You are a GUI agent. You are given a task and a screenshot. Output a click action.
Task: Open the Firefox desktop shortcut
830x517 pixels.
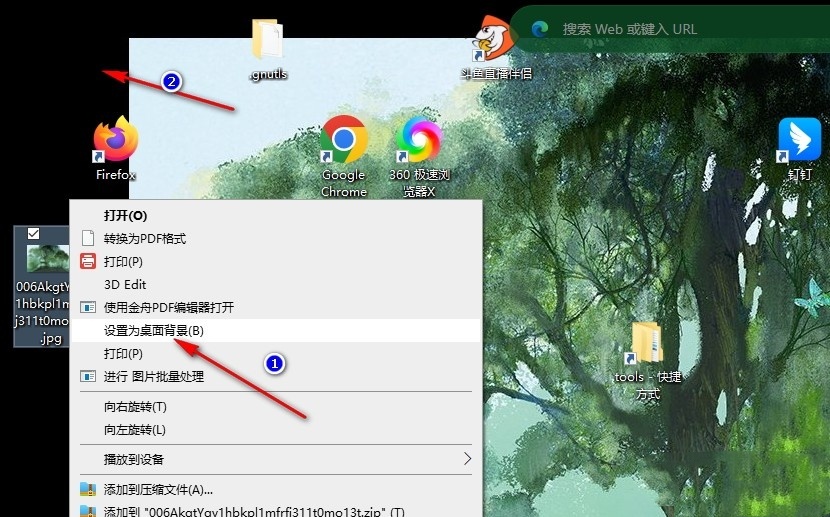115,141
